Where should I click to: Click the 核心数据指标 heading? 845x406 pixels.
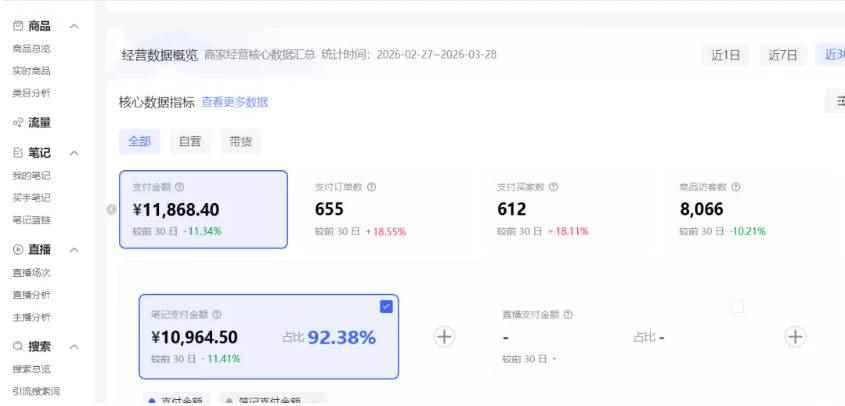click(157, 102)
